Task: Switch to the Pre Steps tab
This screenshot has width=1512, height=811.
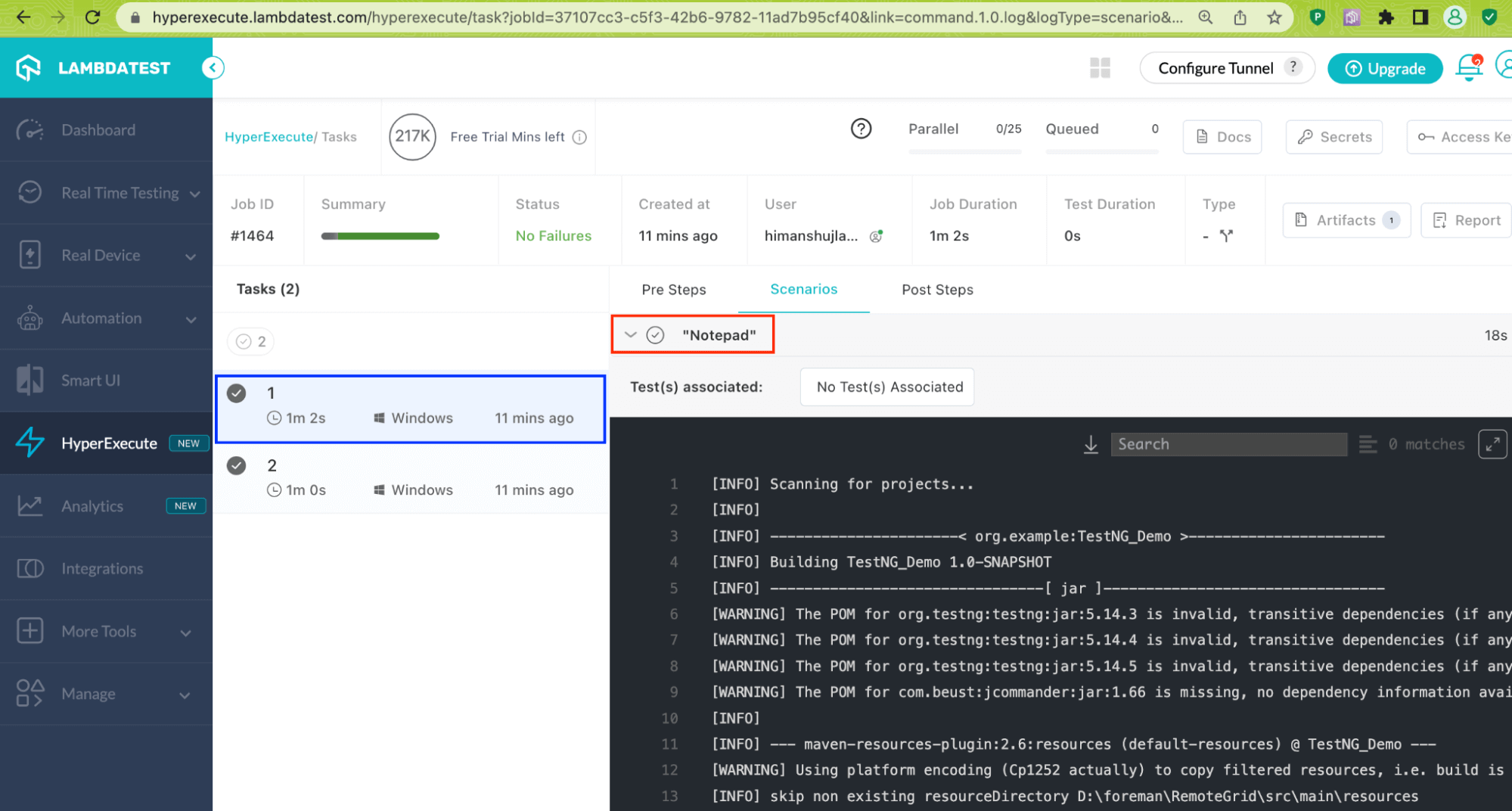Action: click(673, 290)
